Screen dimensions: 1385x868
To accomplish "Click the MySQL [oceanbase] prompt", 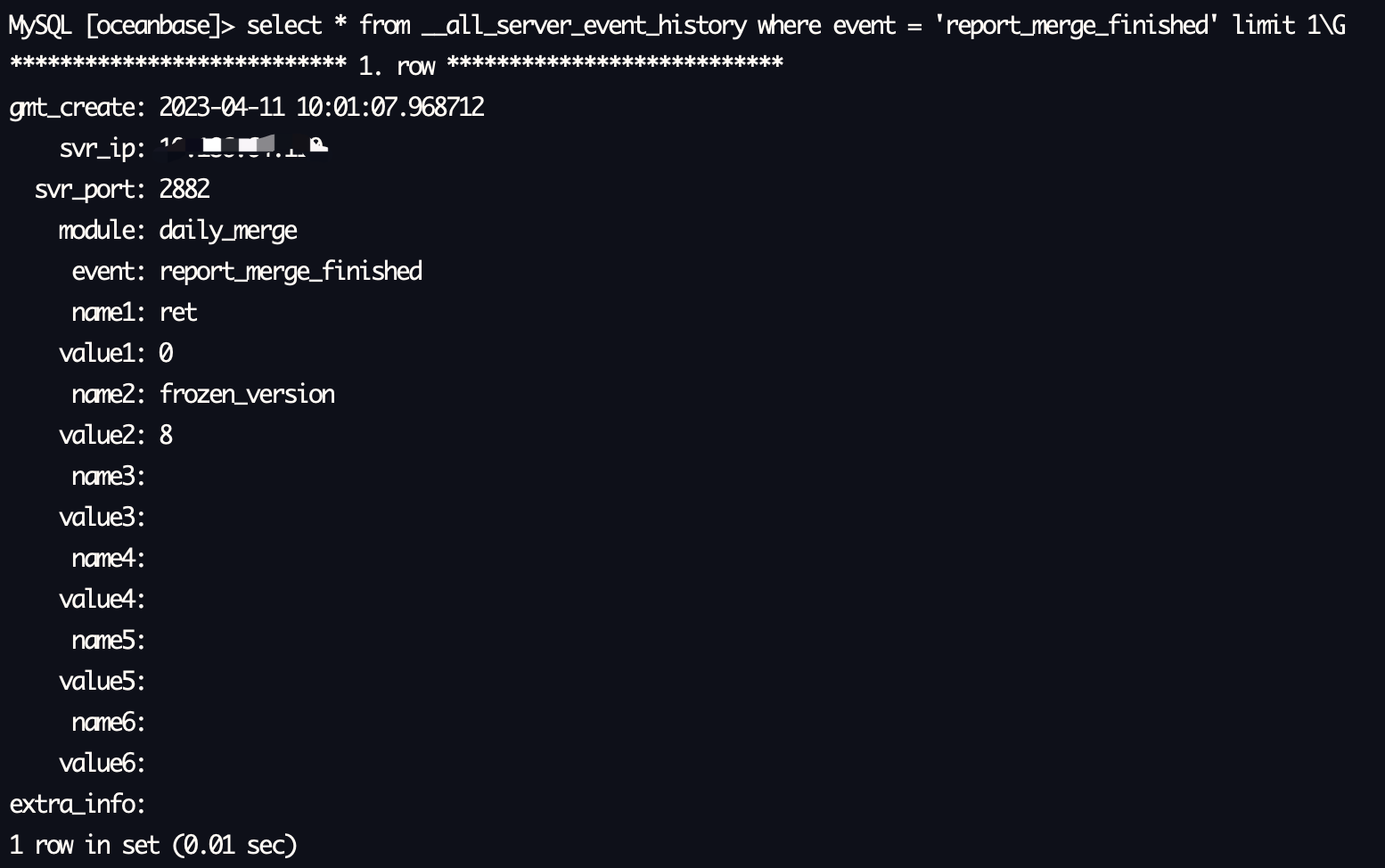I will (122, 26).
